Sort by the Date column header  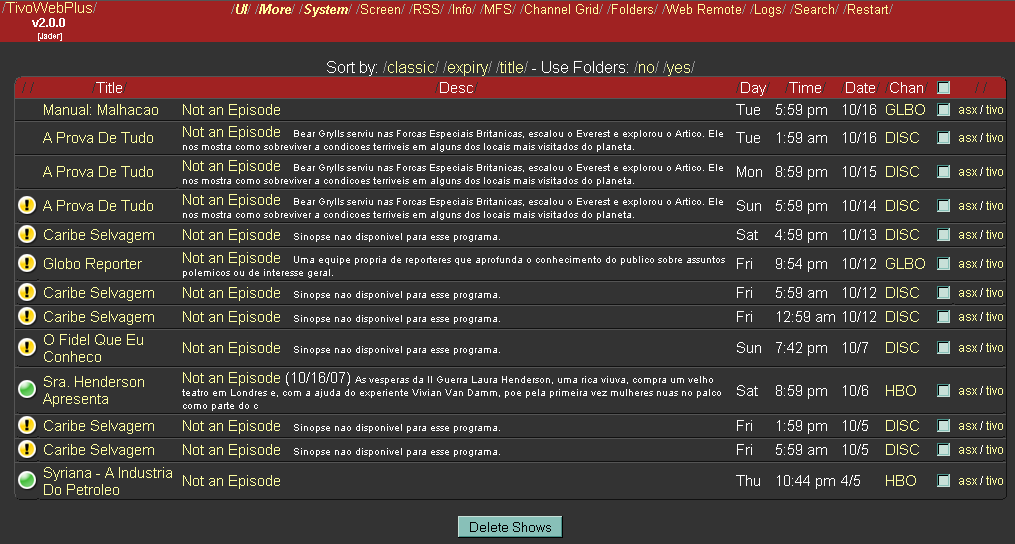coord(859,88)
